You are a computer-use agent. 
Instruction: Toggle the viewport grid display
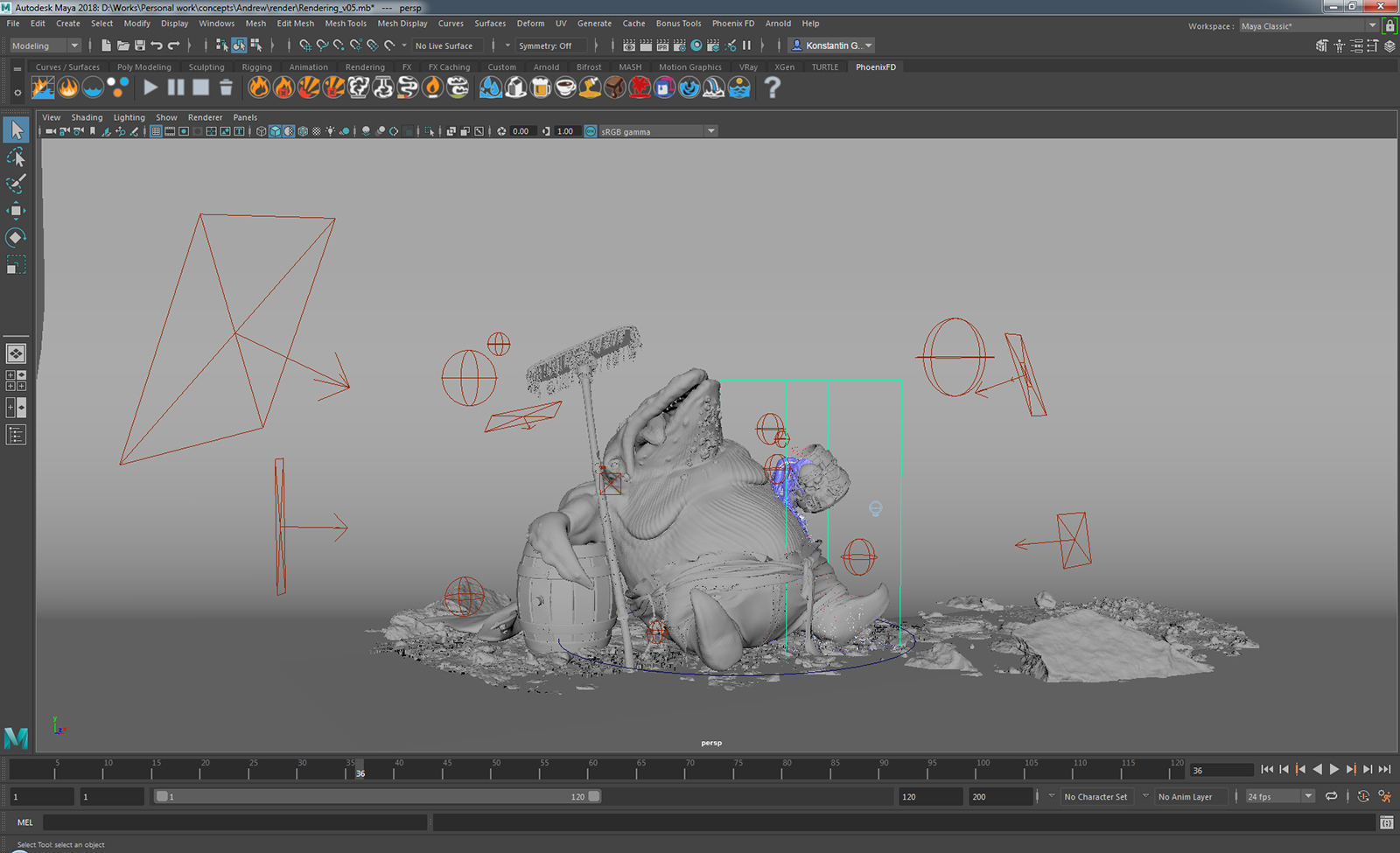pyautogui.click(x=156, y=131)
